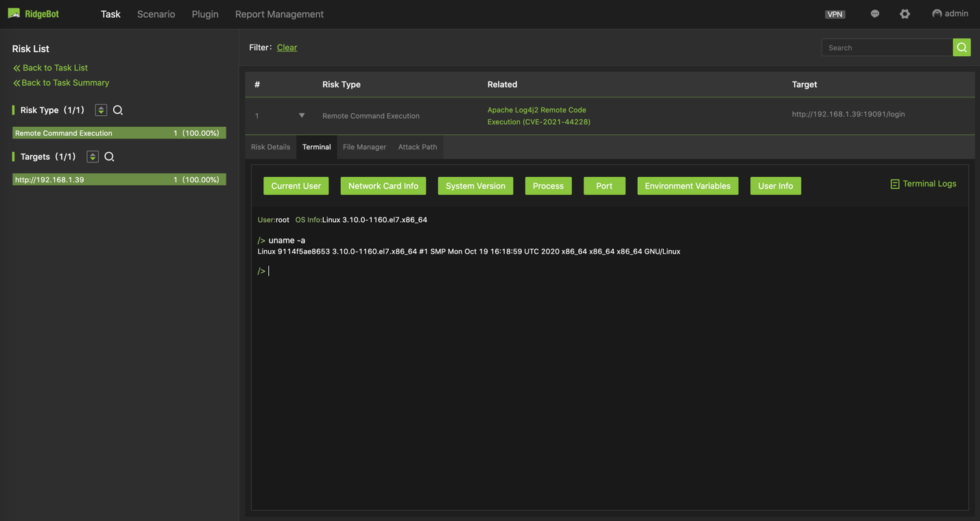Open the settings gear icon

coord(905,14)
